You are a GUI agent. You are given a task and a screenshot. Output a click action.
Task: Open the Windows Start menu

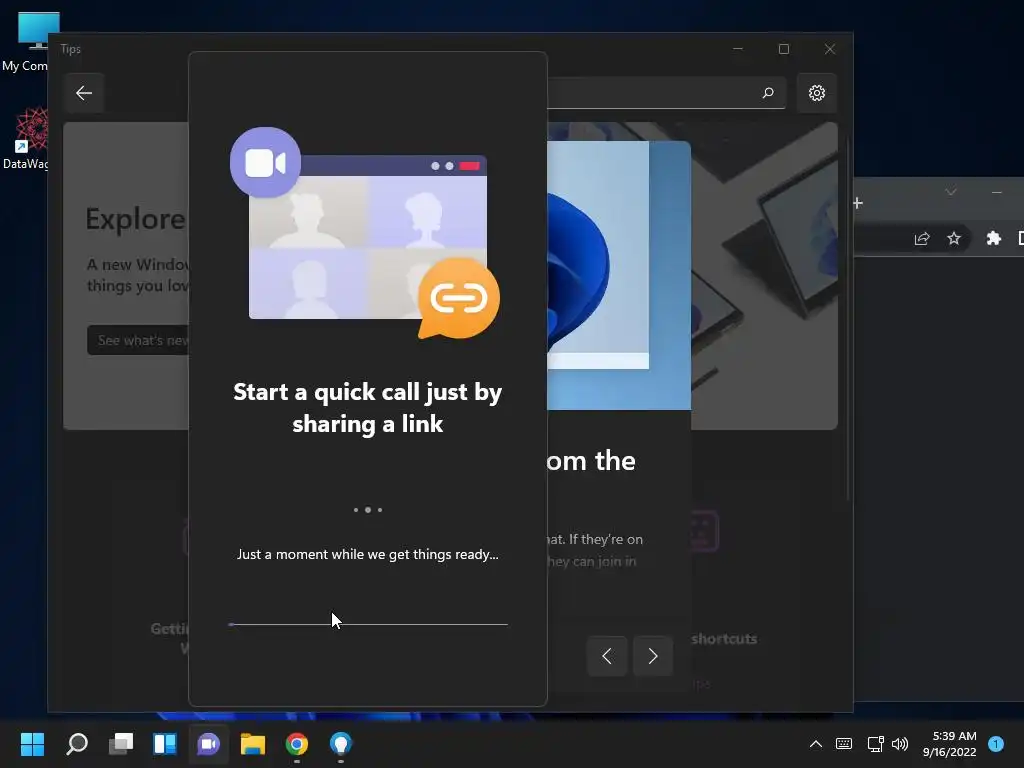coord(32,744)
